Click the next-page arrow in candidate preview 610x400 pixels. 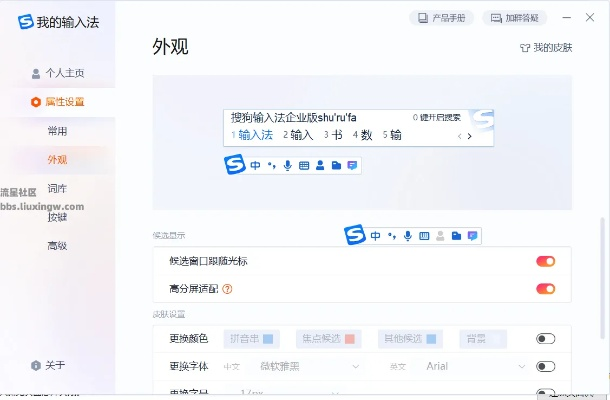469,136
